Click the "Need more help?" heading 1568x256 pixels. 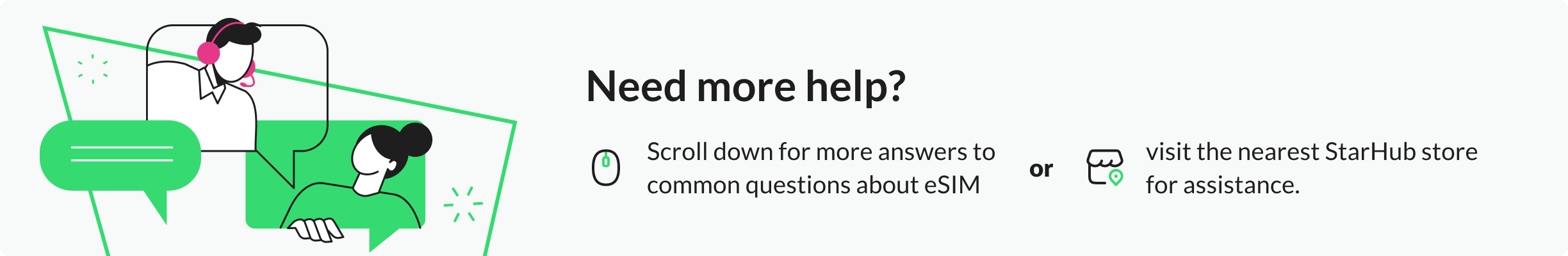(746, 86)
